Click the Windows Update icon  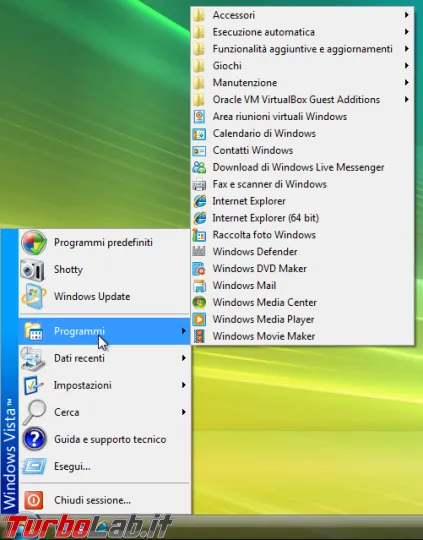coord(33,297)
